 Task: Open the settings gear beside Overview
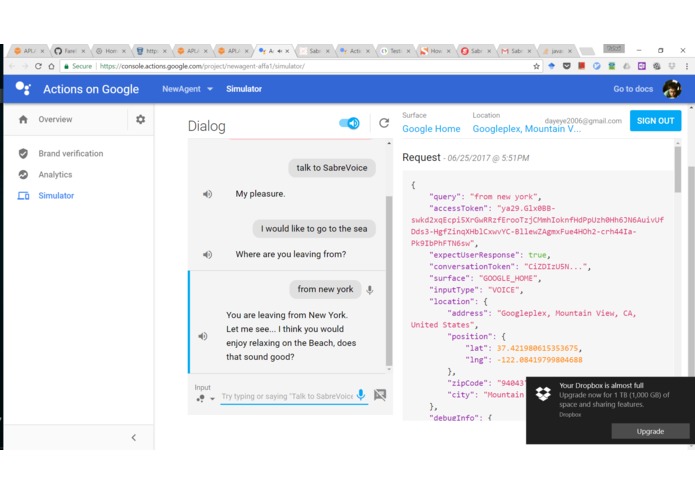[141, 119]
